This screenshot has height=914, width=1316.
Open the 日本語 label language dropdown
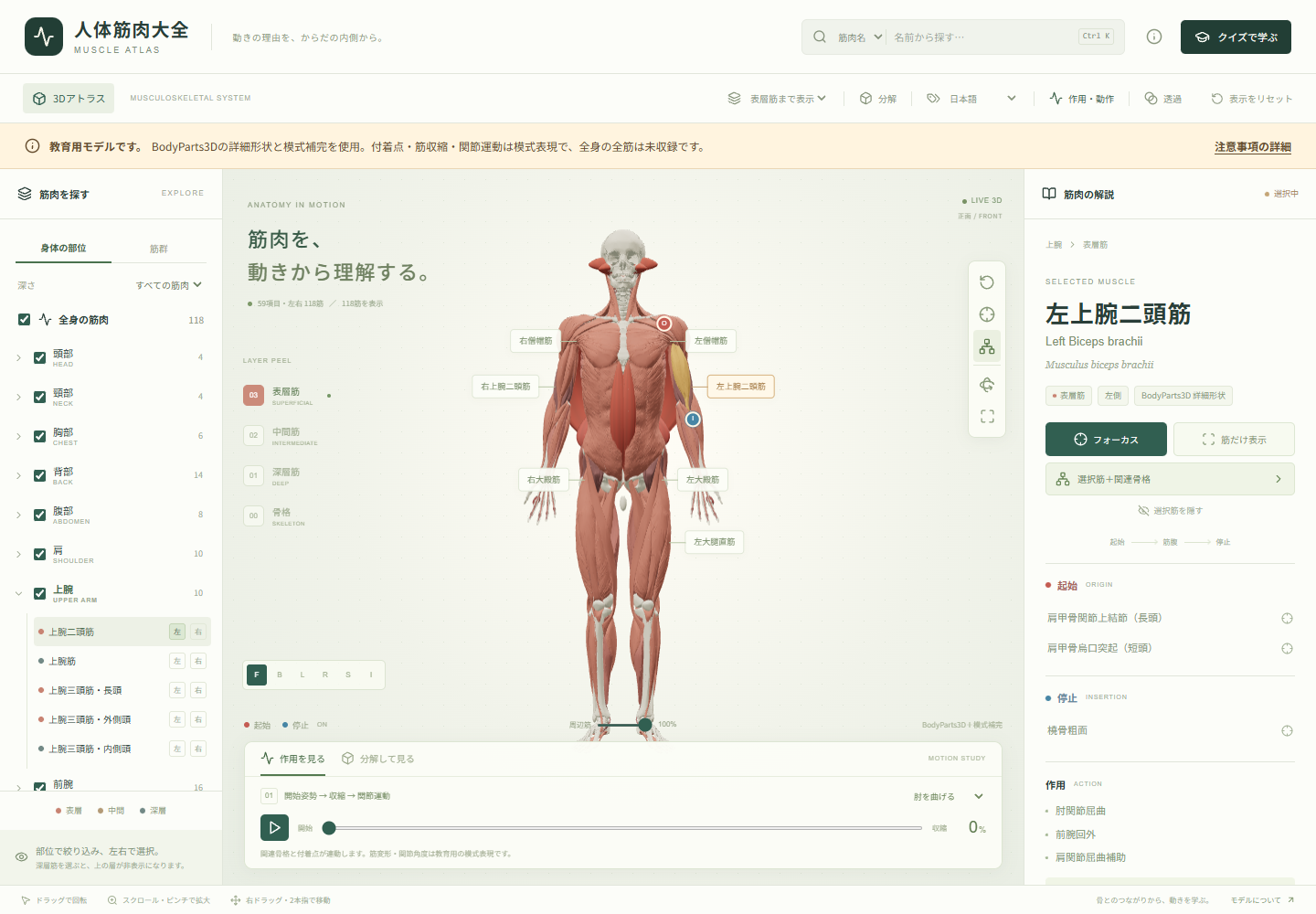(971, 99)
